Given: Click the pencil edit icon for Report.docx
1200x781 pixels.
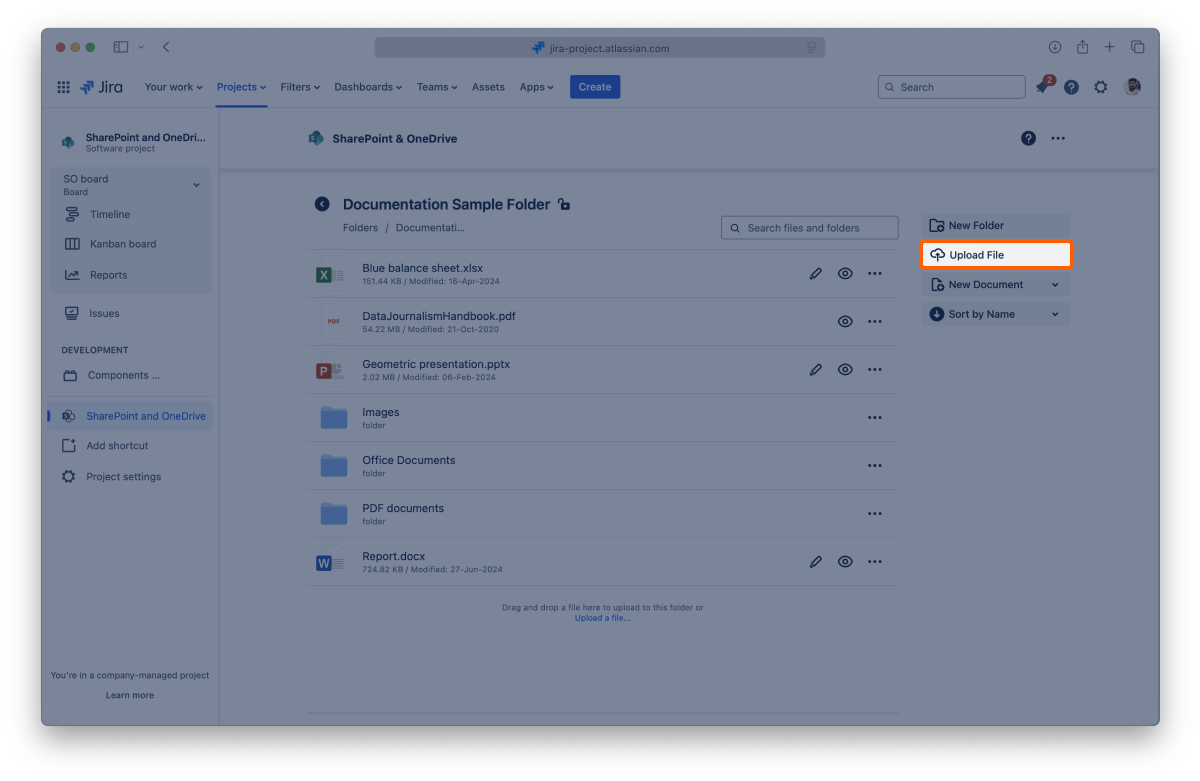Looking at the screenshot, I should [815, 562].
